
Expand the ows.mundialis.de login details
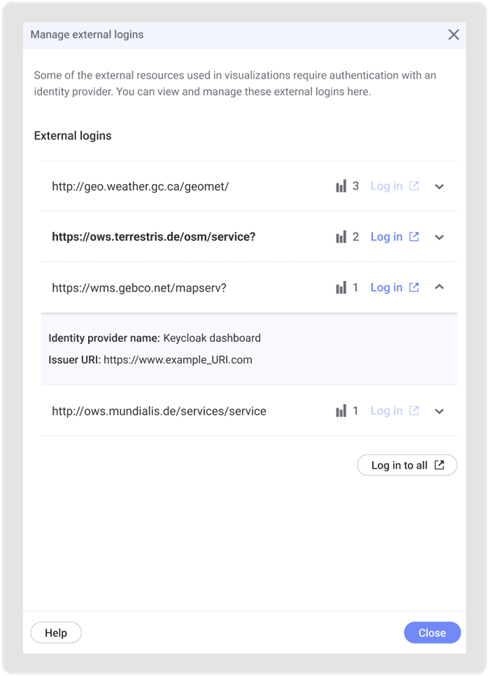click(x=439, y=411)
